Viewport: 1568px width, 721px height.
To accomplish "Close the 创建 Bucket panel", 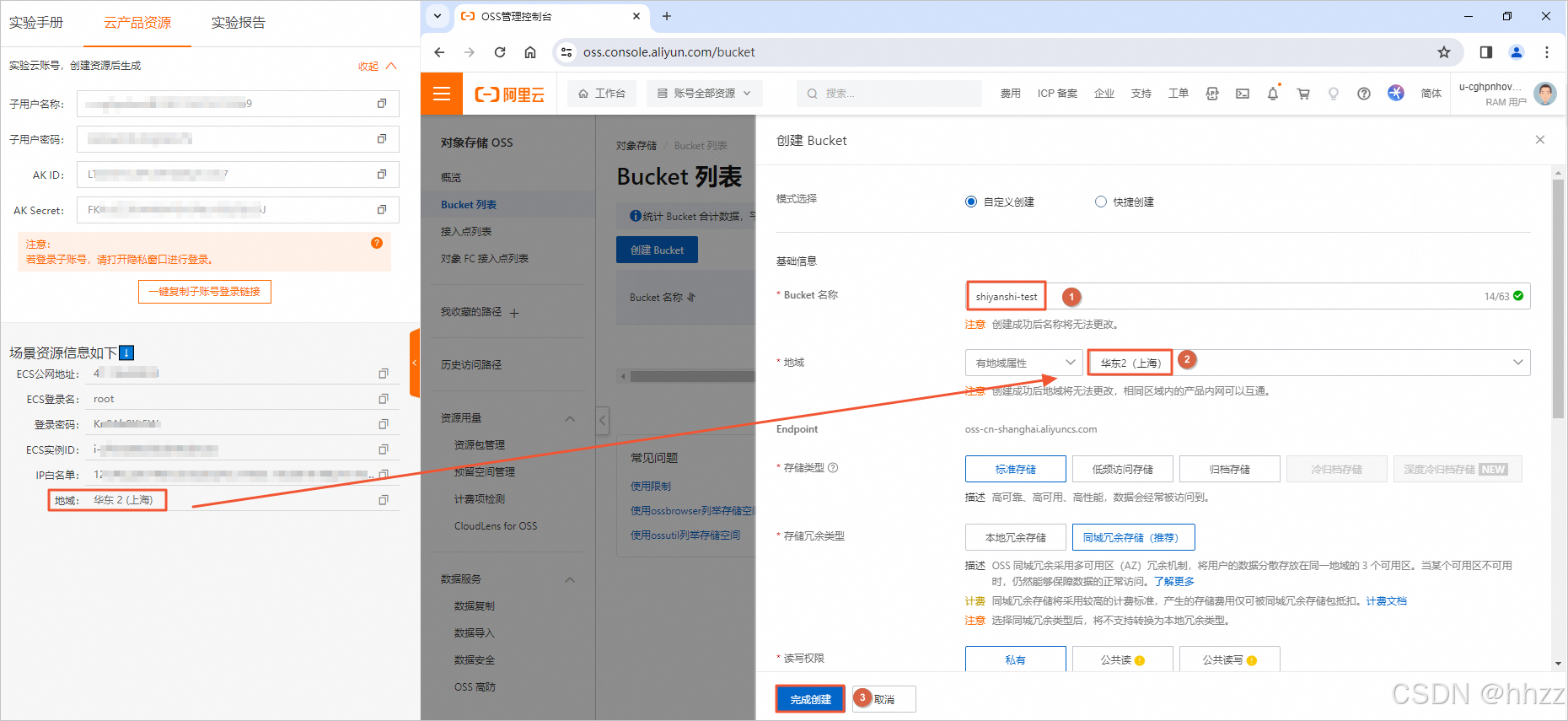I will (1540, 140).
